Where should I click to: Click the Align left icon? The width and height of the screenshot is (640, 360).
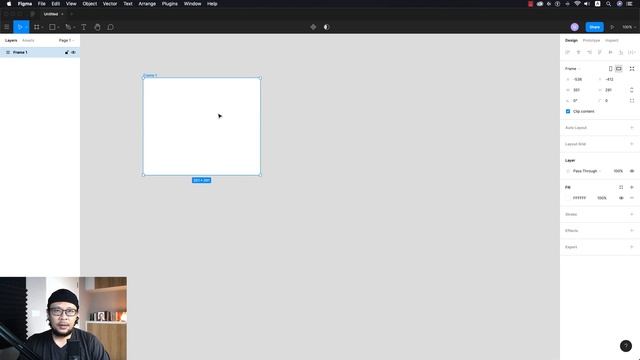pyautogui.click(x=567, y=52)
